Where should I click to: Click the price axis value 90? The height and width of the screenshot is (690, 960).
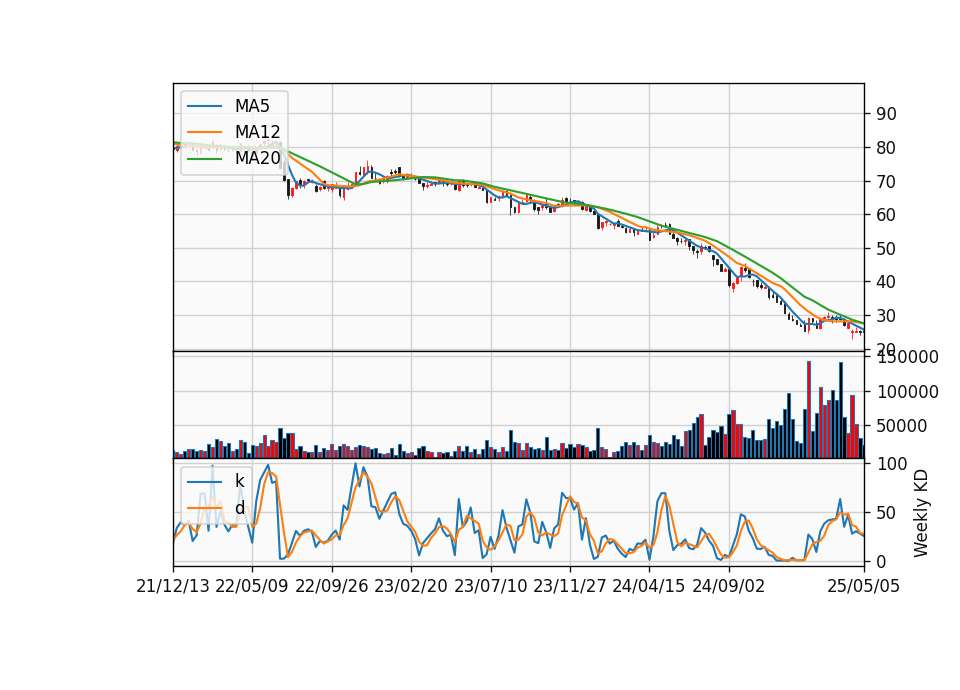click(887, 114)
